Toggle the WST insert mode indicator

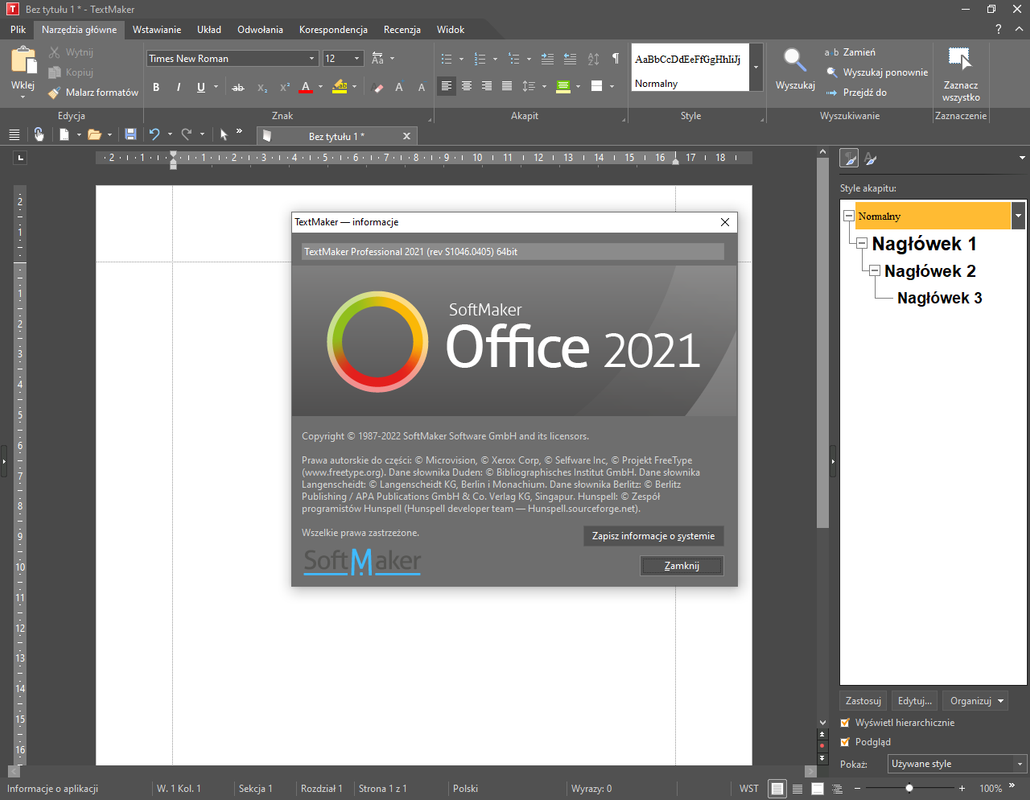748,789
